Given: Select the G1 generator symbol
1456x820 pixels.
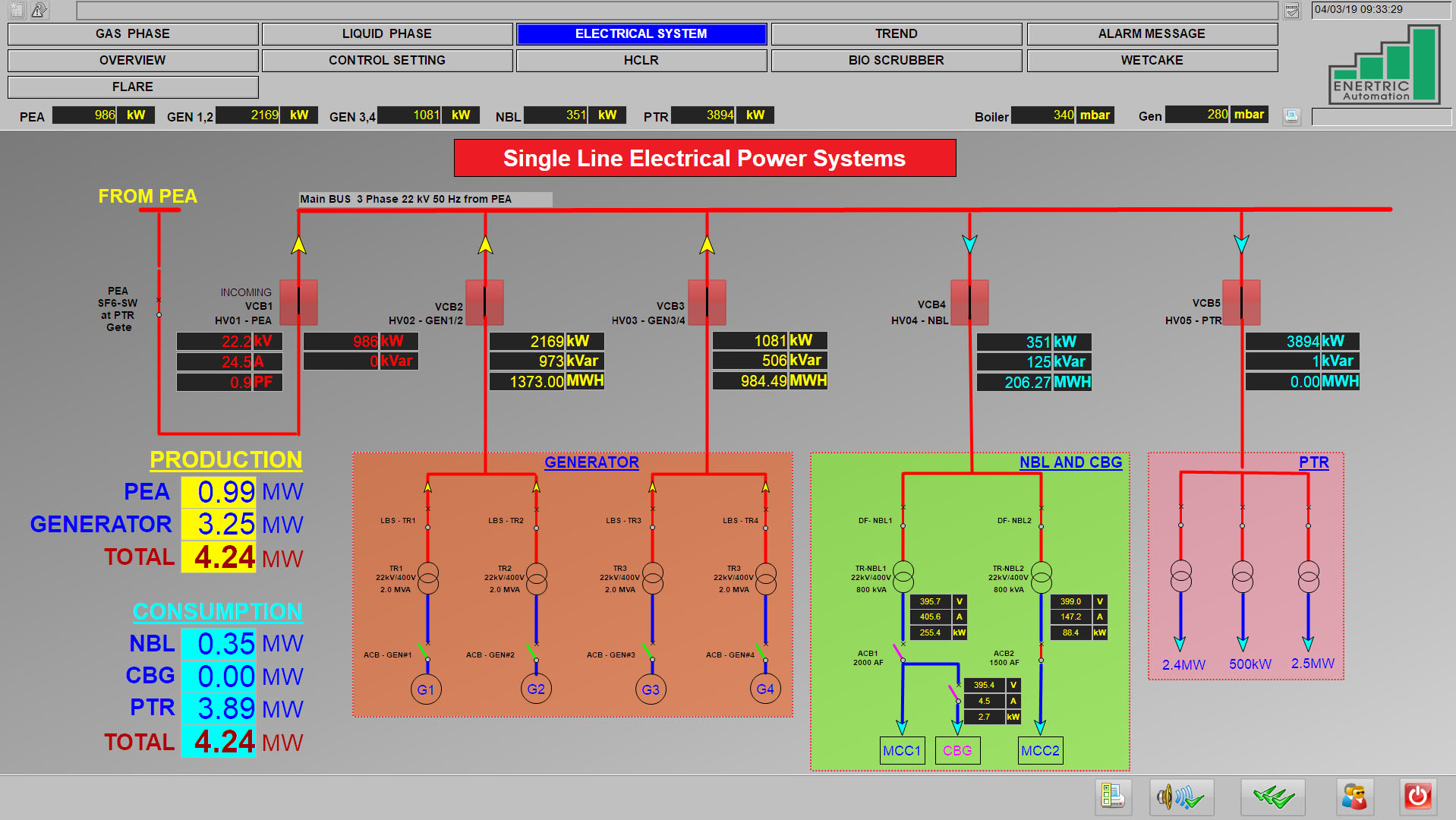Looking at the screenshot, I should coord(426,689).
